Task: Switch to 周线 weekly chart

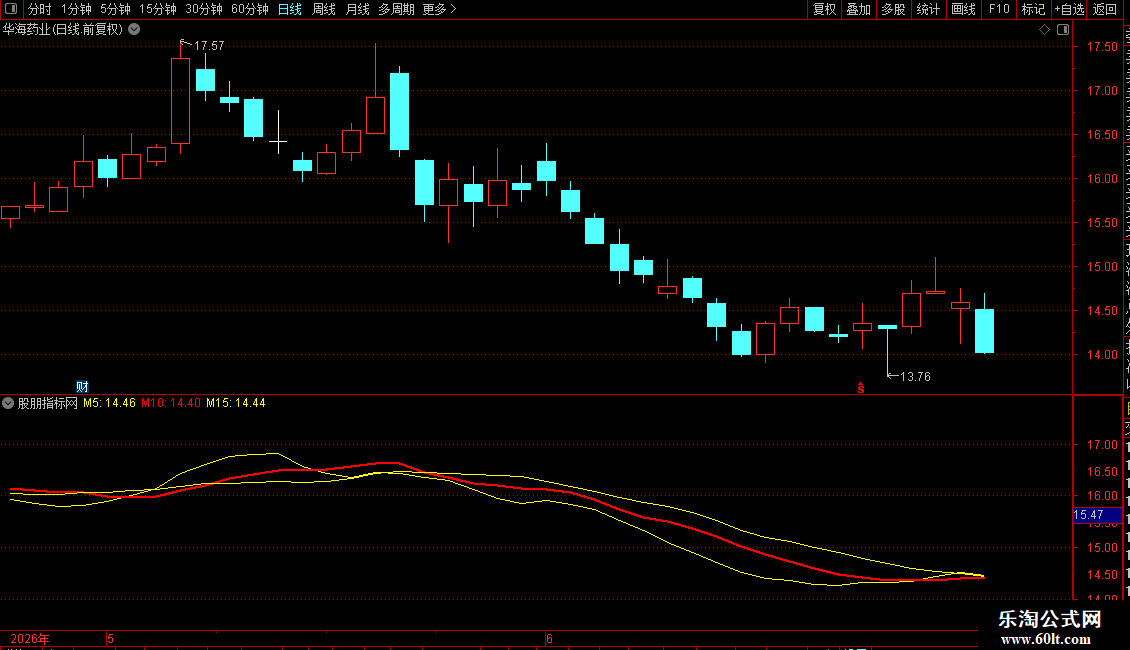Action: point(324,9)
